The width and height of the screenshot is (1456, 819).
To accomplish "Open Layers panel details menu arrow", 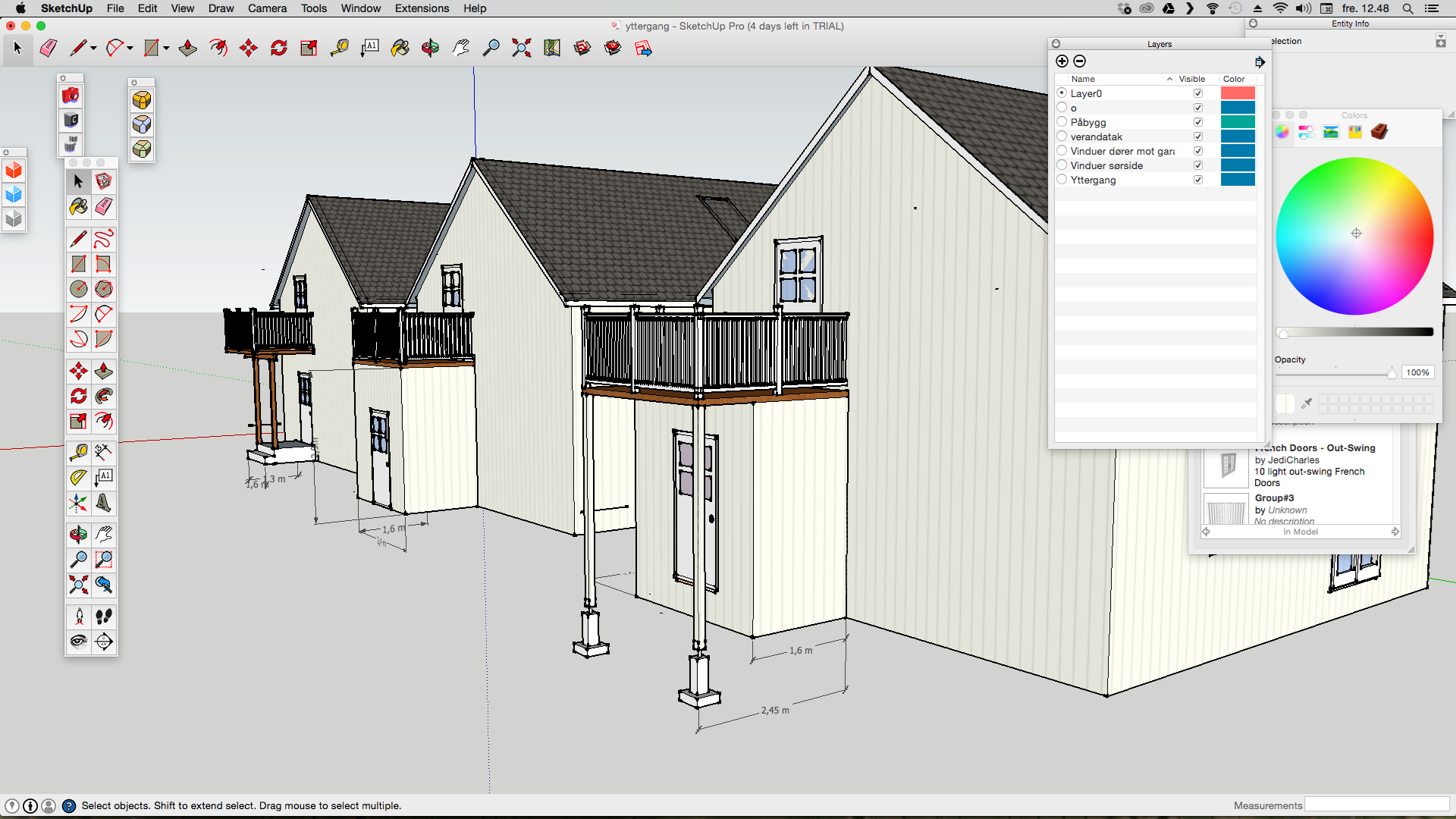I will pyautogui.click(x=1260, y=61).
